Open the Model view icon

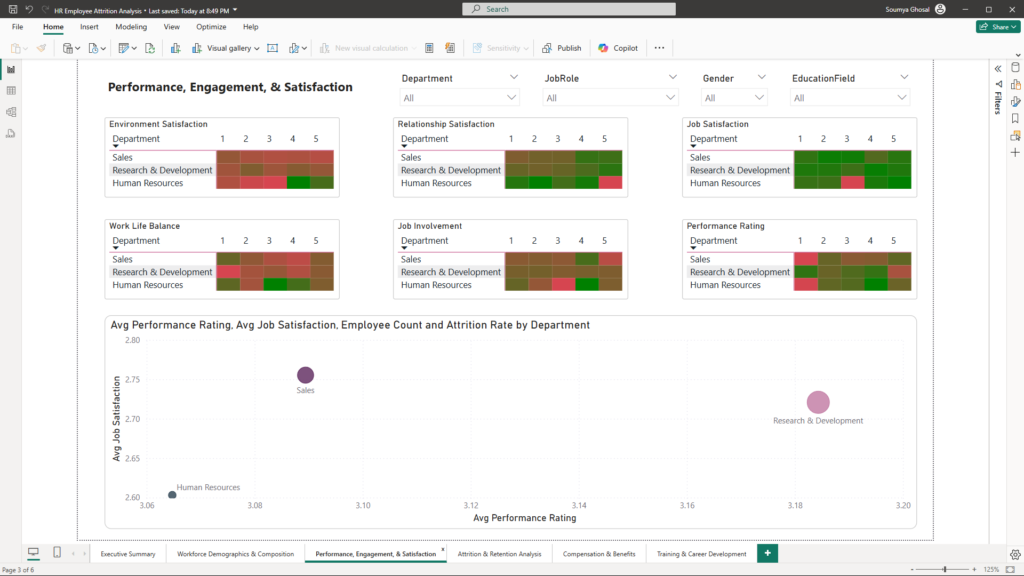11,112
